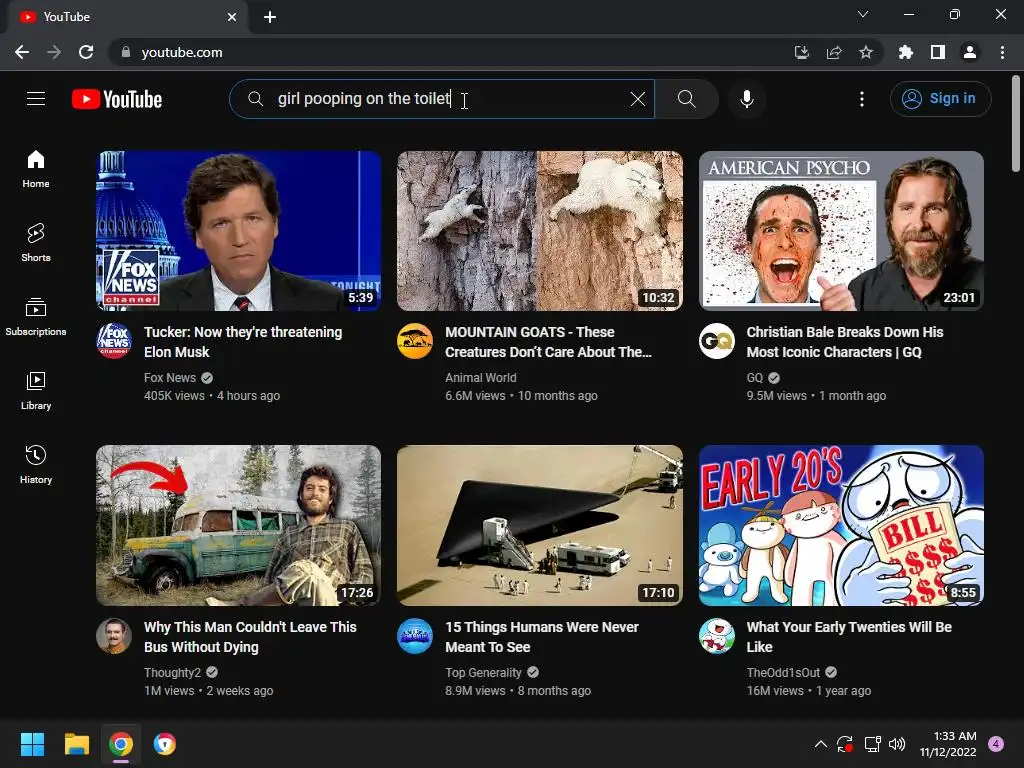
Task: Click the Top Generality channel avatar
Action: (415, 636)
